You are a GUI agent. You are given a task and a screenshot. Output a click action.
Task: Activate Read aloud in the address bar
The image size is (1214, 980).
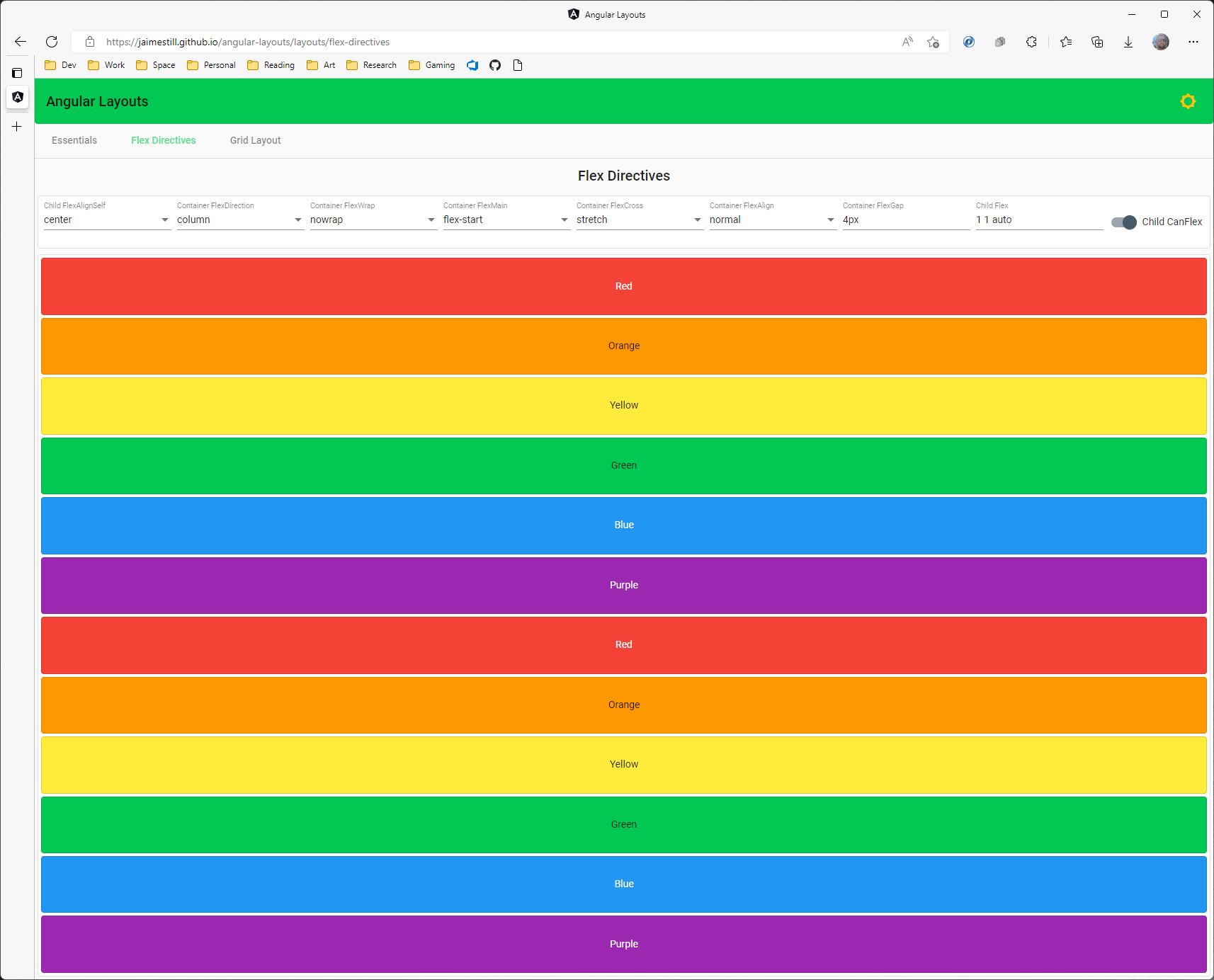point(907,42)
